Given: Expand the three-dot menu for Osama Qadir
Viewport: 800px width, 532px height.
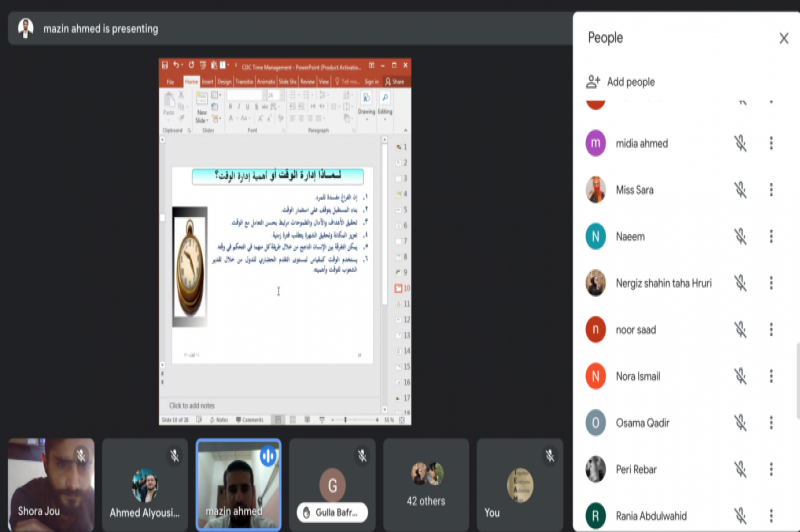Looking at the screenshot, I should pos(771,423).
